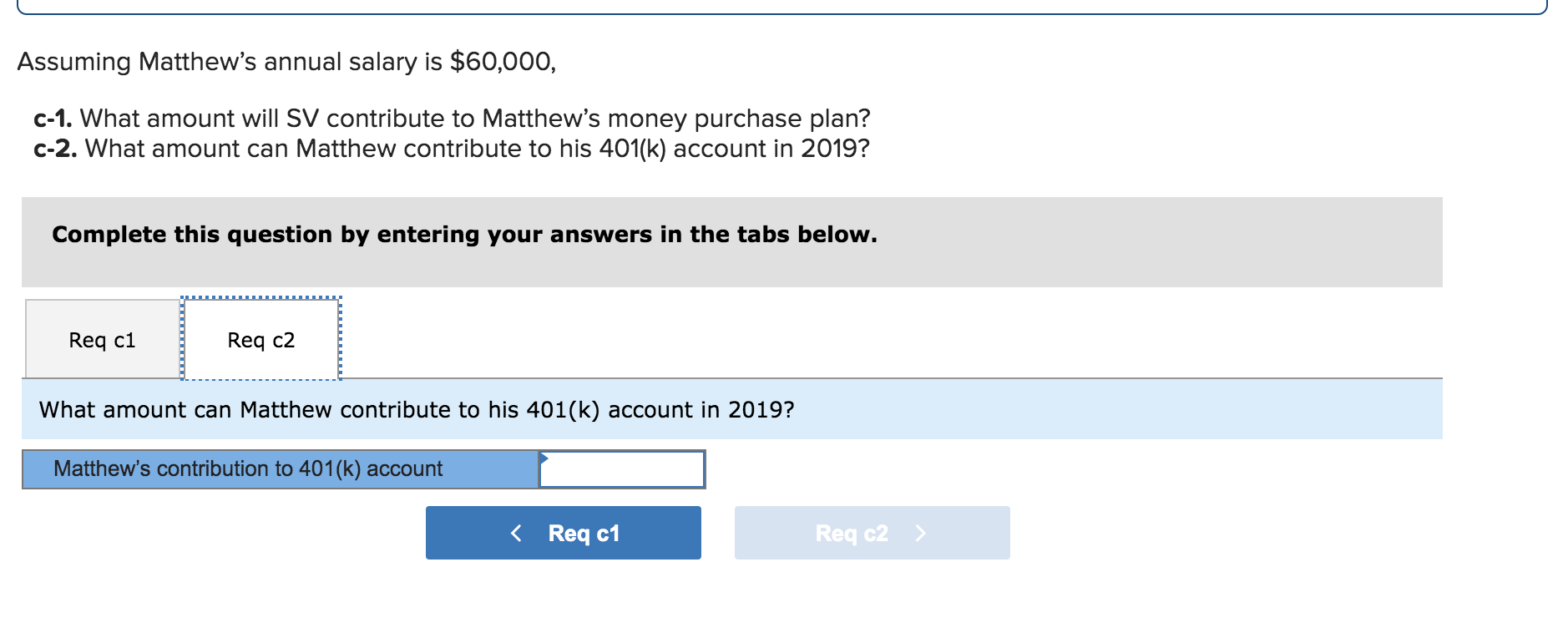1568x633 pixels.
Task: Select the dotted border of Req c2 tab
Action: tap(260, 296)
